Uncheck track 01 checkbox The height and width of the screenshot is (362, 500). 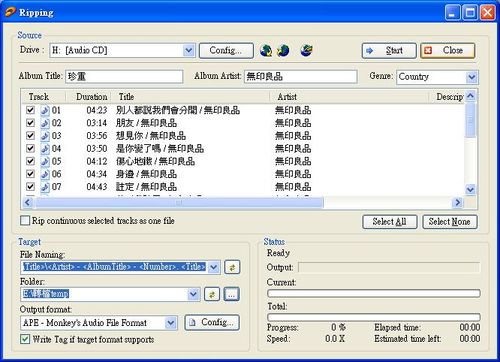[30, 110]
